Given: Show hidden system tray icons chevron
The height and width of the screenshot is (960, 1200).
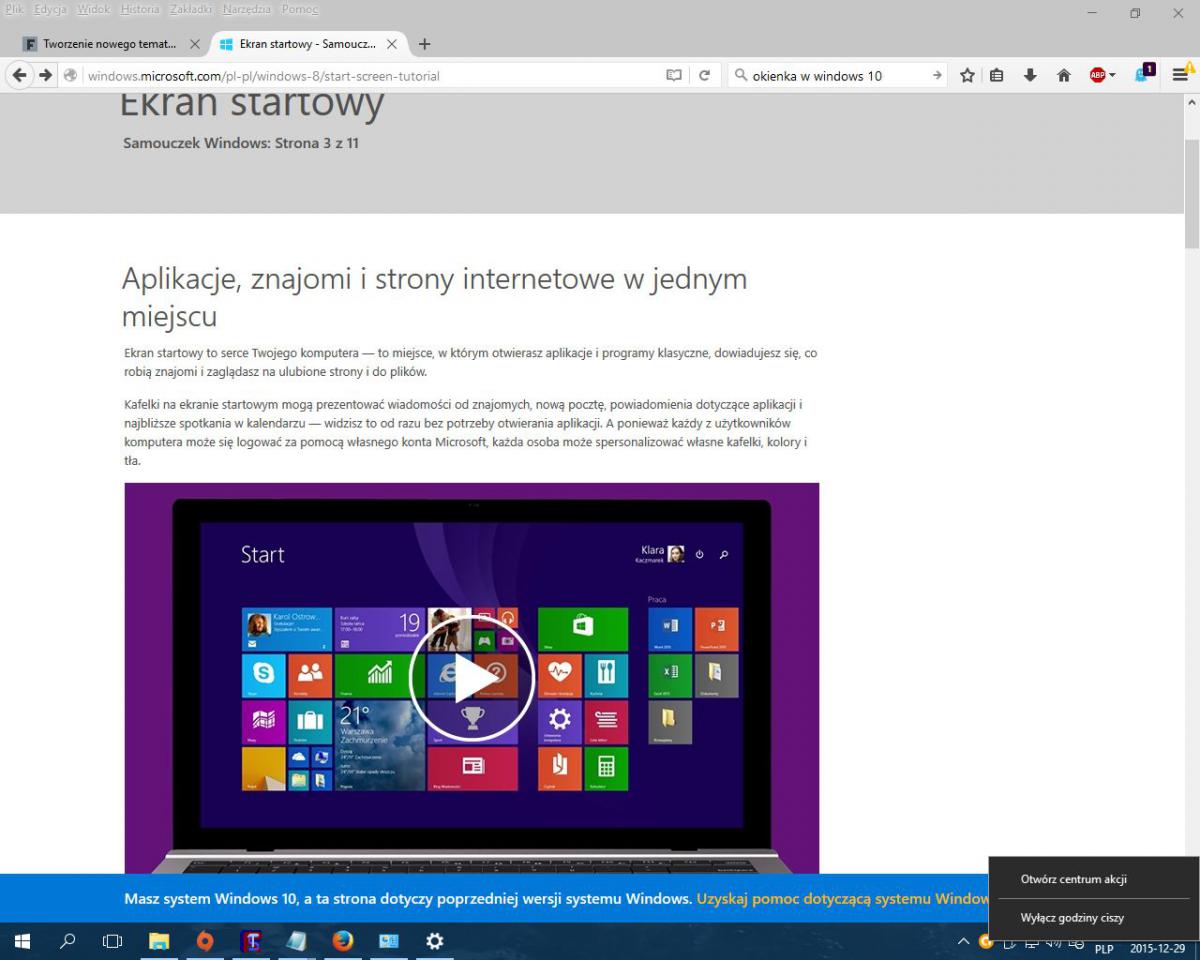Looking at the screenshot, I should (x=963, y=941).
